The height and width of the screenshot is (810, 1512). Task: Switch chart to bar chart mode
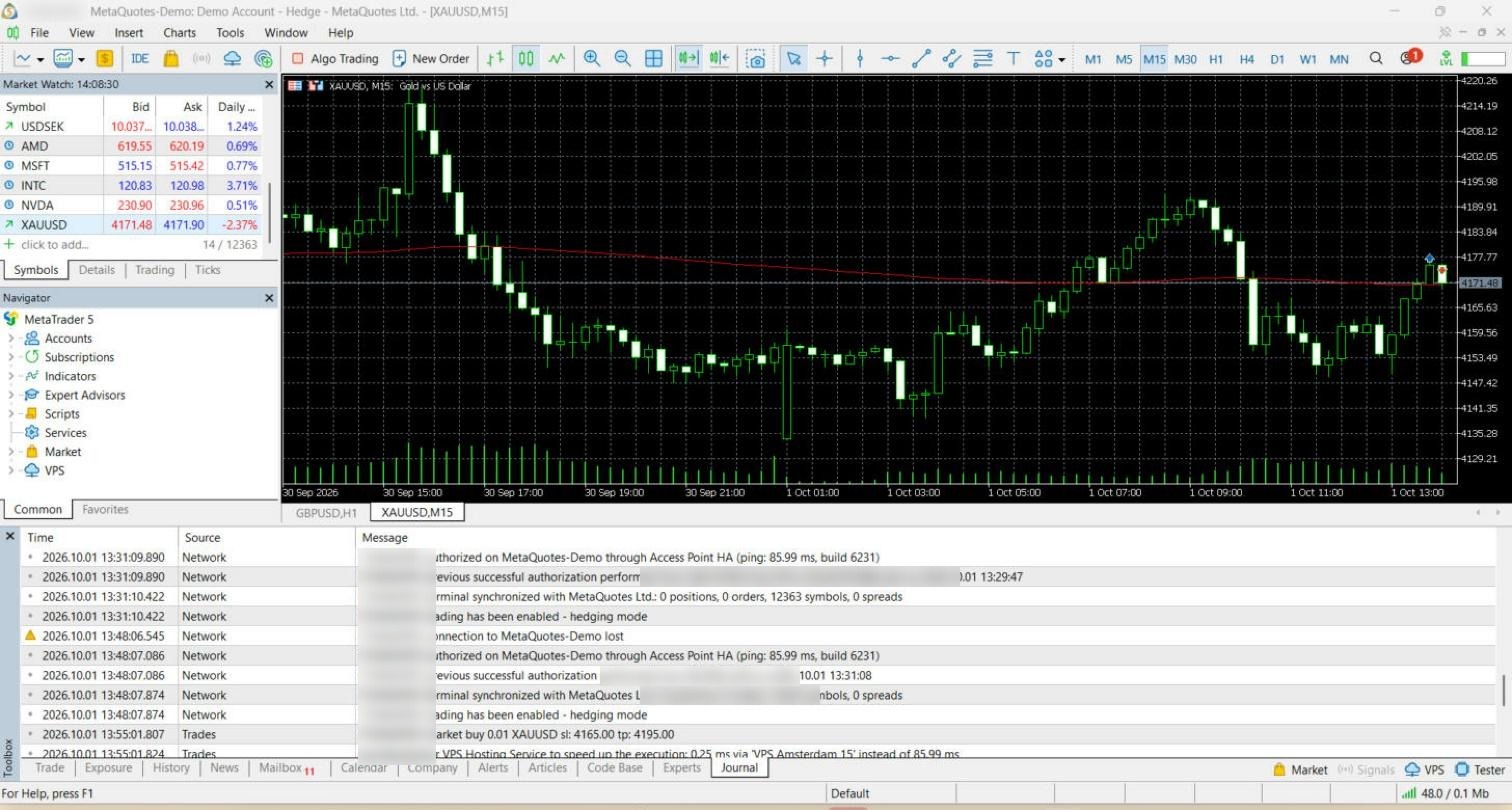[495, 58]
